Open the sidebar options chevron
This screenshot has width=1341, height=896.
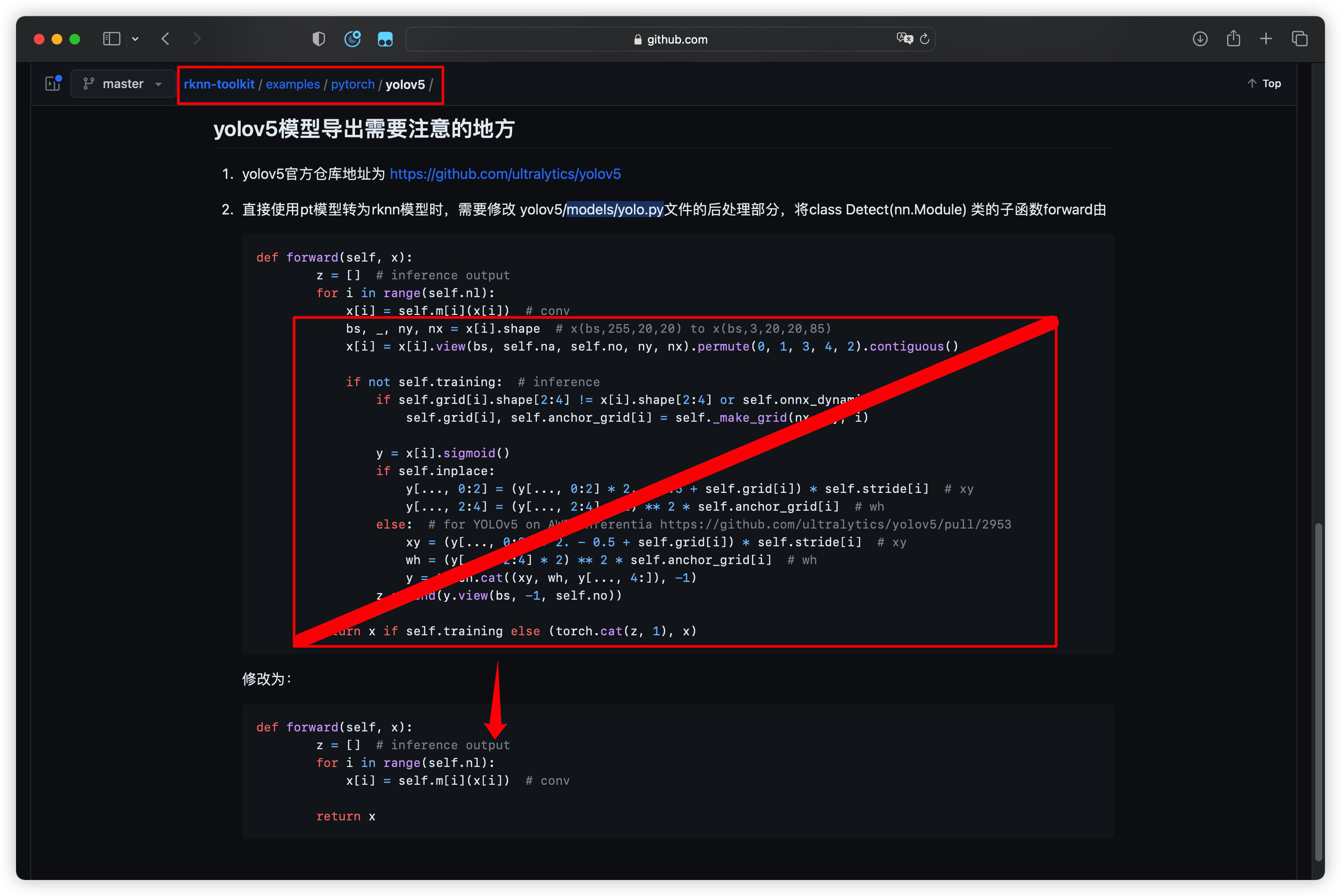pos(135,39)
